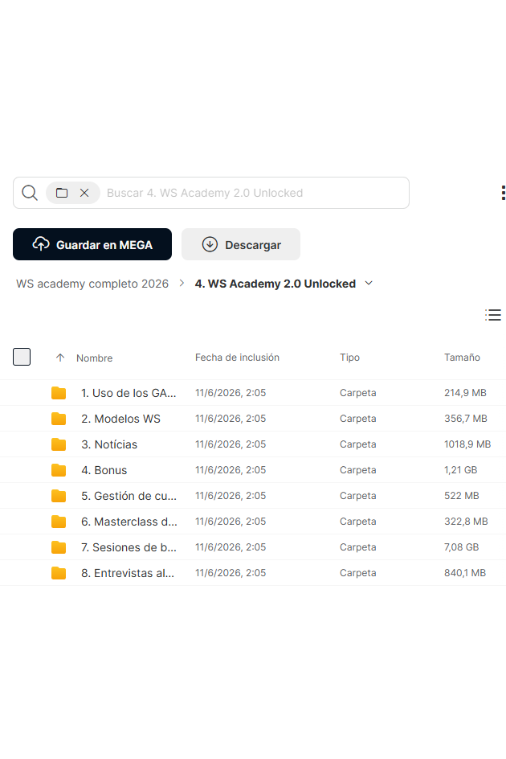The image size is (506, 759).
Task: Click the '214,9 MB' size value
Action: click(x=465, y=393)
